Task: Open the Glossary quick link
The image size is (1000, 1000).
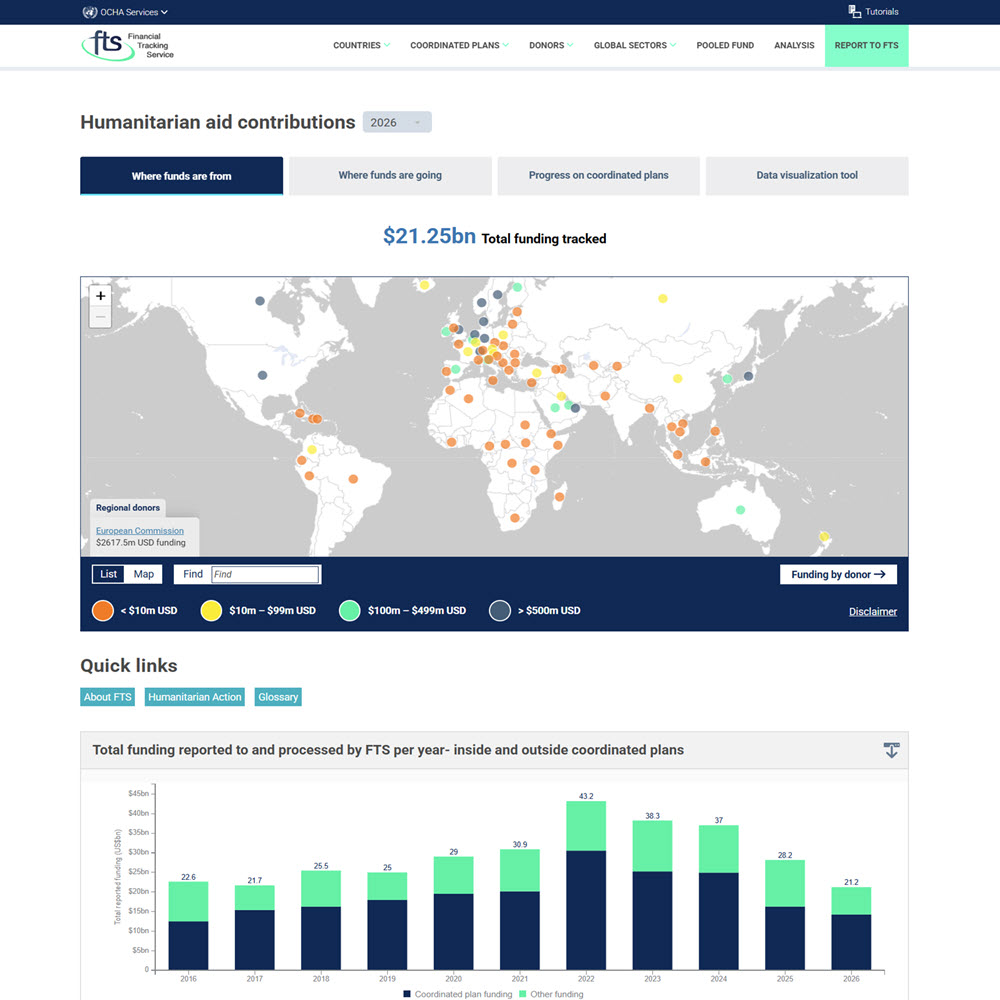Action: (x=278, y=697)
